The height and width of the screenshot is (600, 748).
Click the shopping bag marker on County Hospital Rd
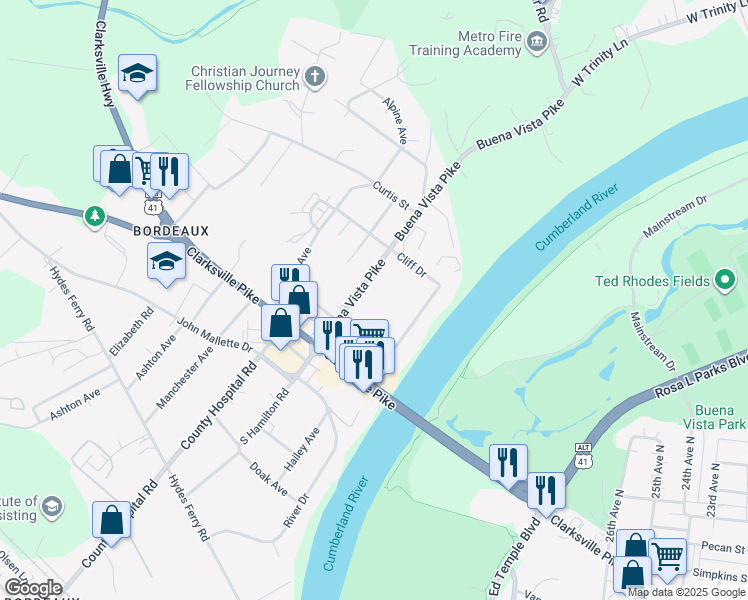[111, 522]
